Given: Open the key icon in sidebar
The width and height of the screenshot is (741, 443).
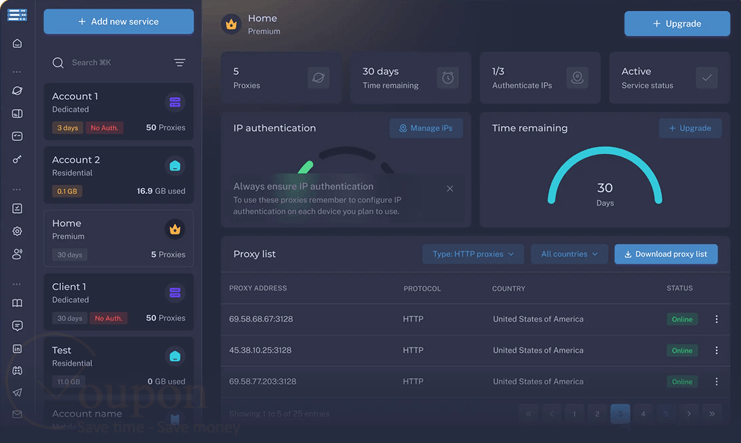Looking at the screenshot, I should [17, 159].
